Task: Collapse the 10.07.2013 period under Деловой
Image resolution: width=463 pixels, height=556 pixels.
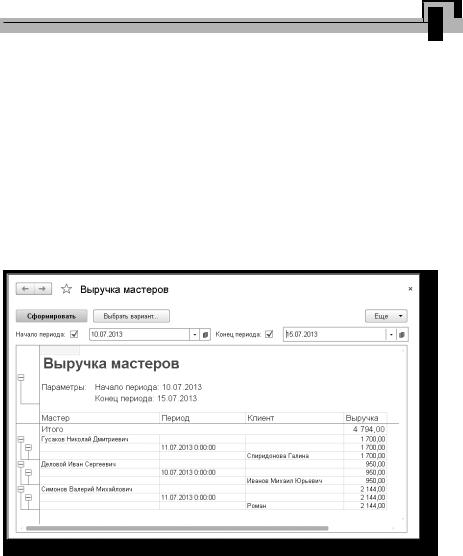Action: point(28,473)
